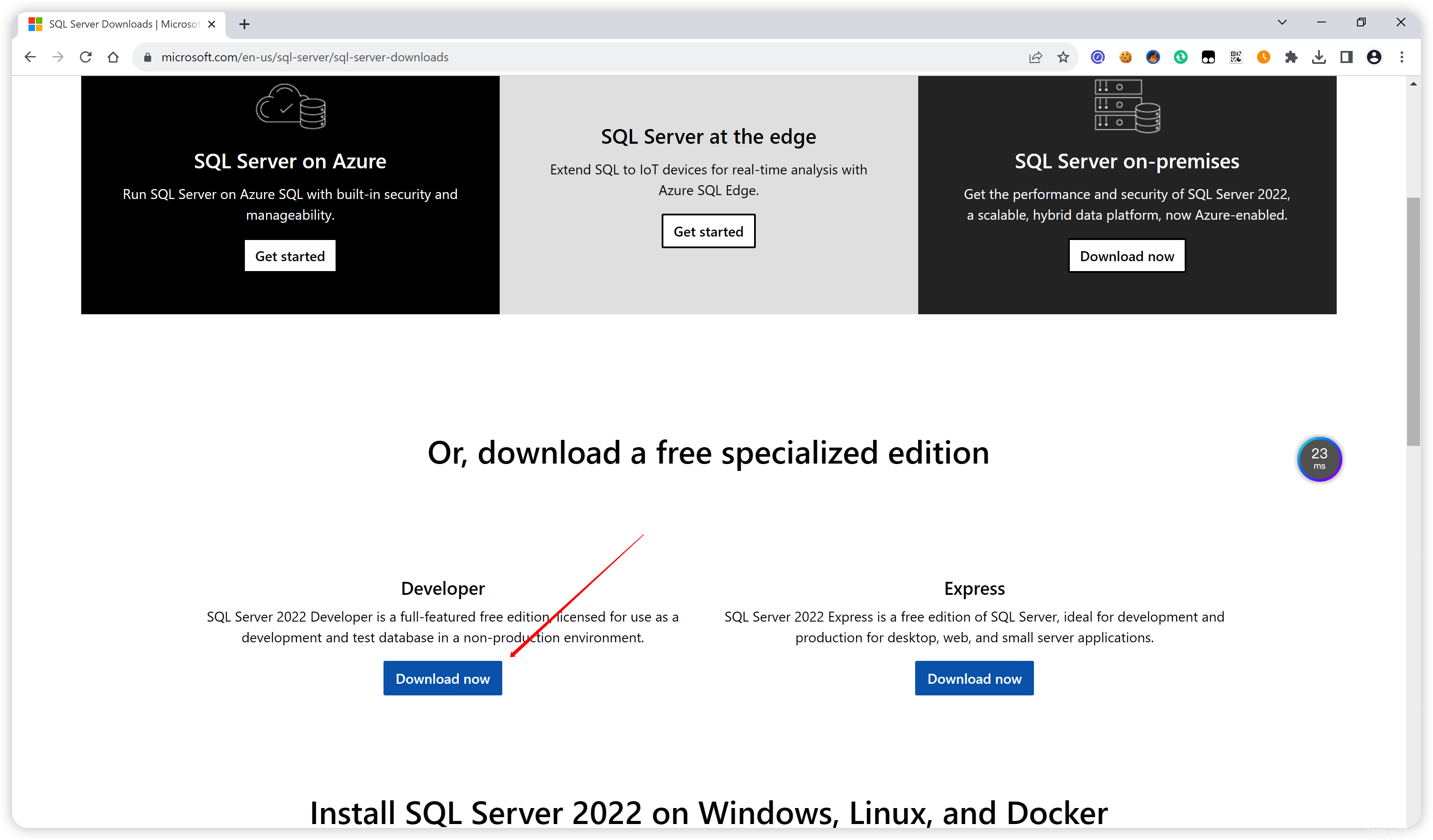
Task: Select the SQL Server Downloads tab
Action: [x=122, y=24]
